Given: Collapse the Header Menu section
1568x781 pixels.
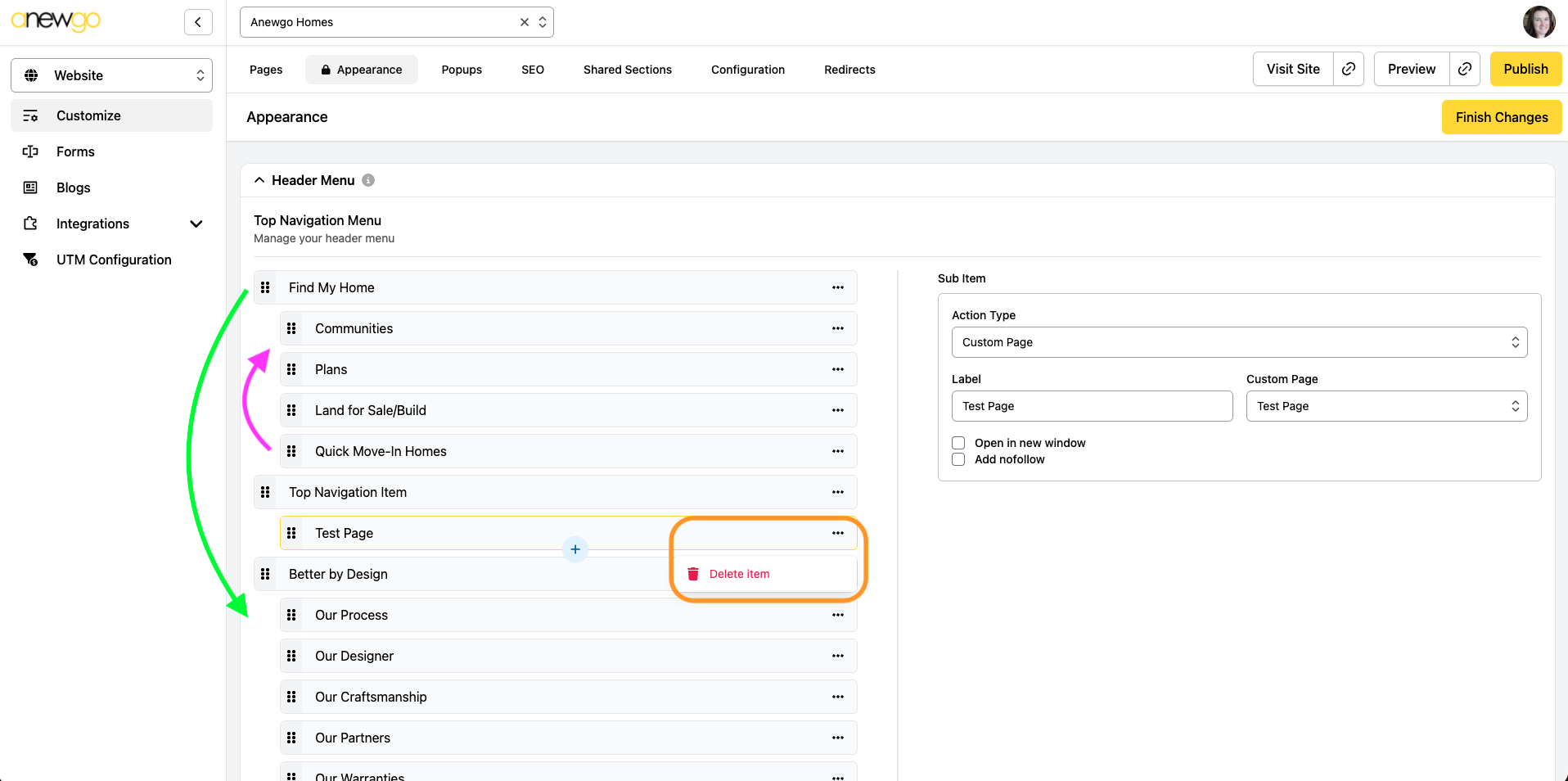Looking at the screenshot, I should 259,180.
